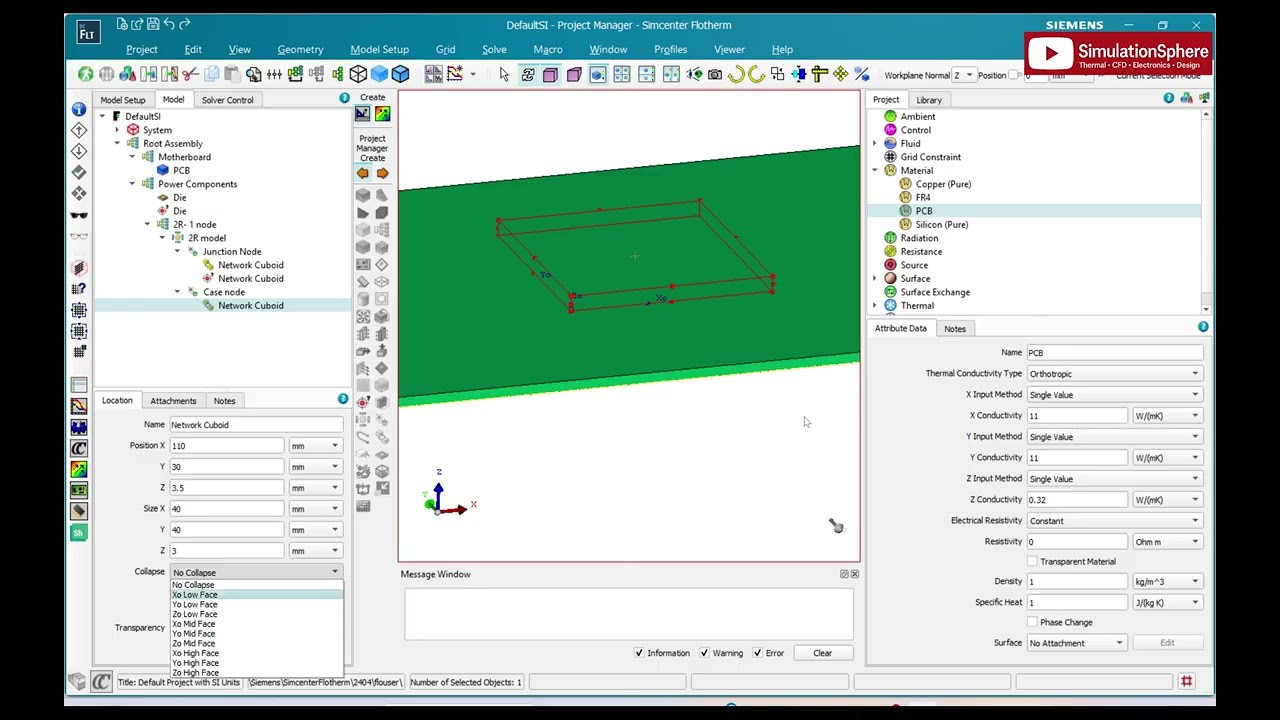Open the Electrical Resistivity dropdown

(1114, 521)
